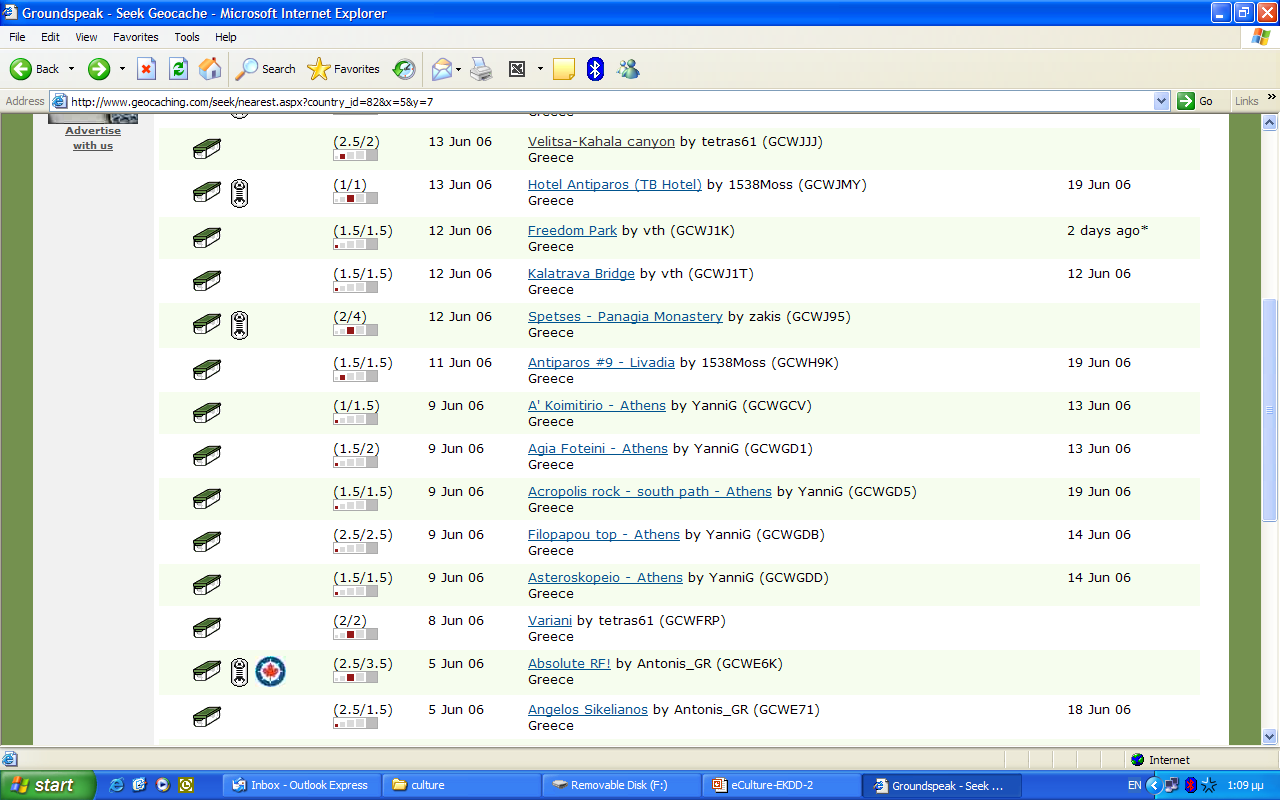
Task: Open Filopapou top - Athens link
Action: pyautogui.click(x=604, y=534)
